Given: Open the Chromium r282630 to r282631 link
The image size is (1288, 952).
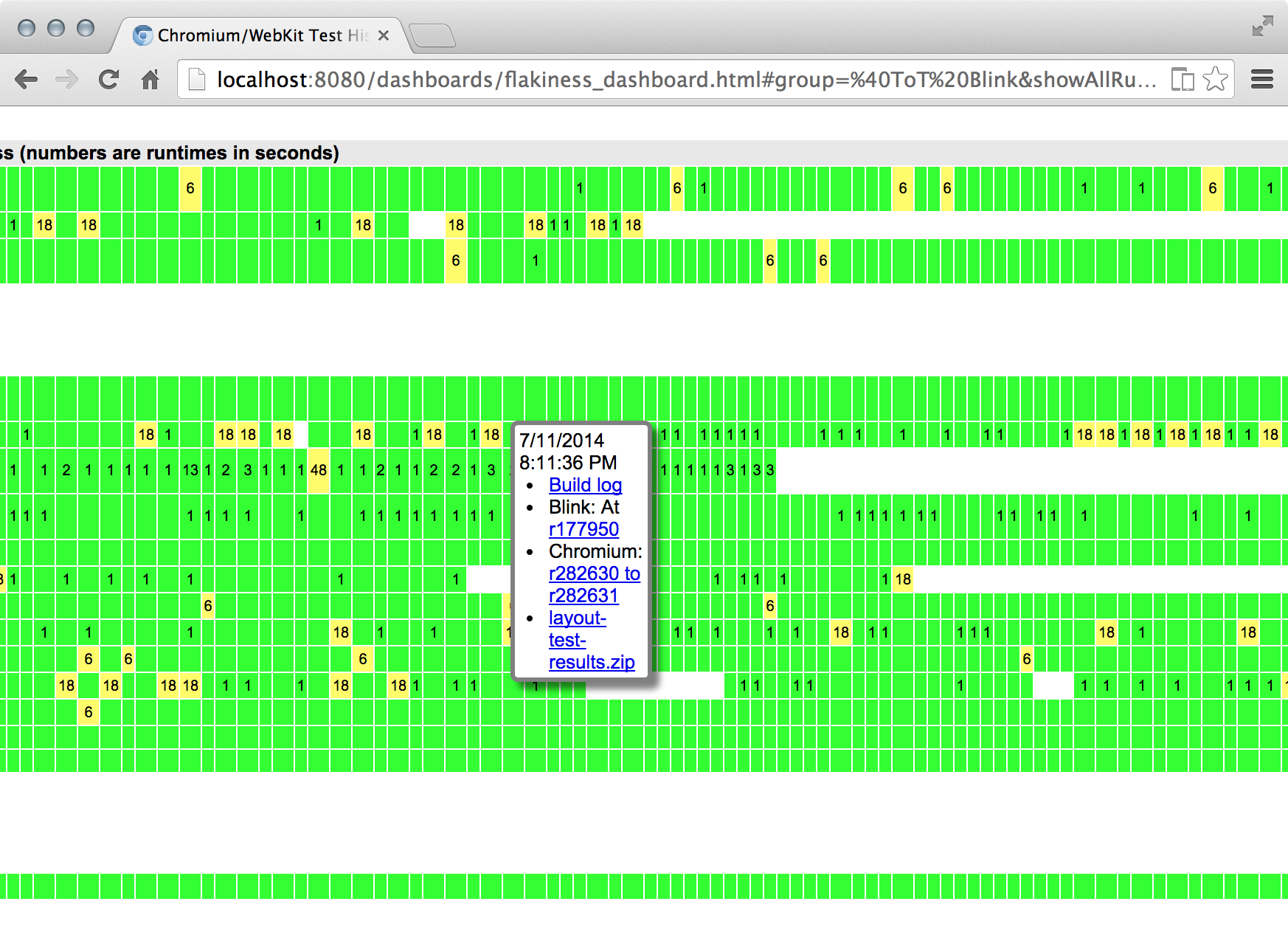Looking at the screenshot, I should point(594,573).
